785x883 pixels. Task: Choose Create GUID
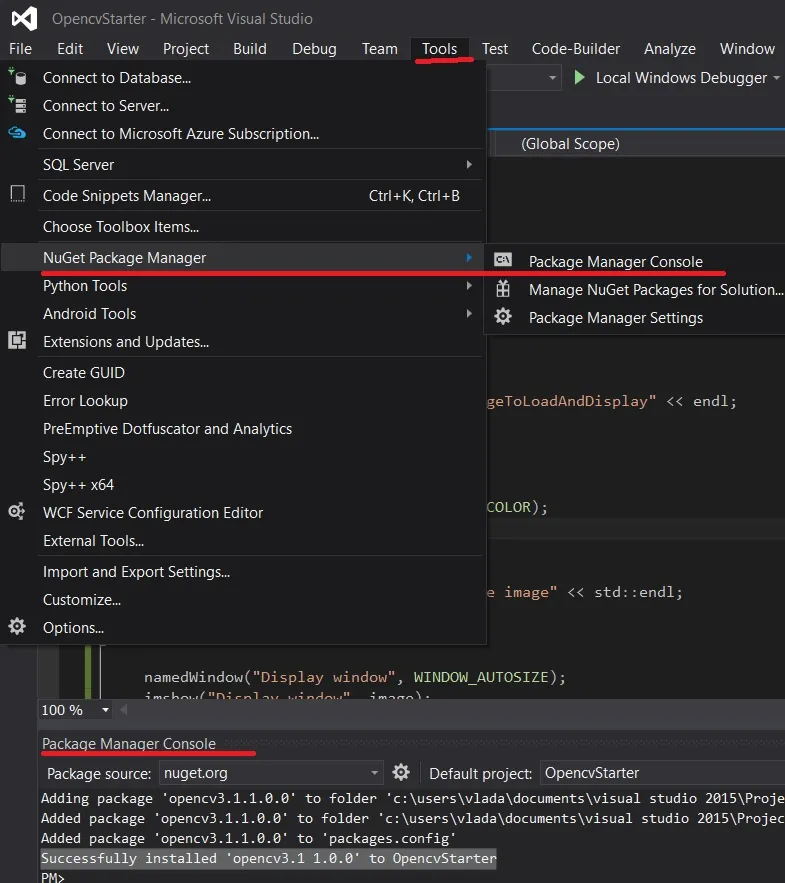coord(243,373)
